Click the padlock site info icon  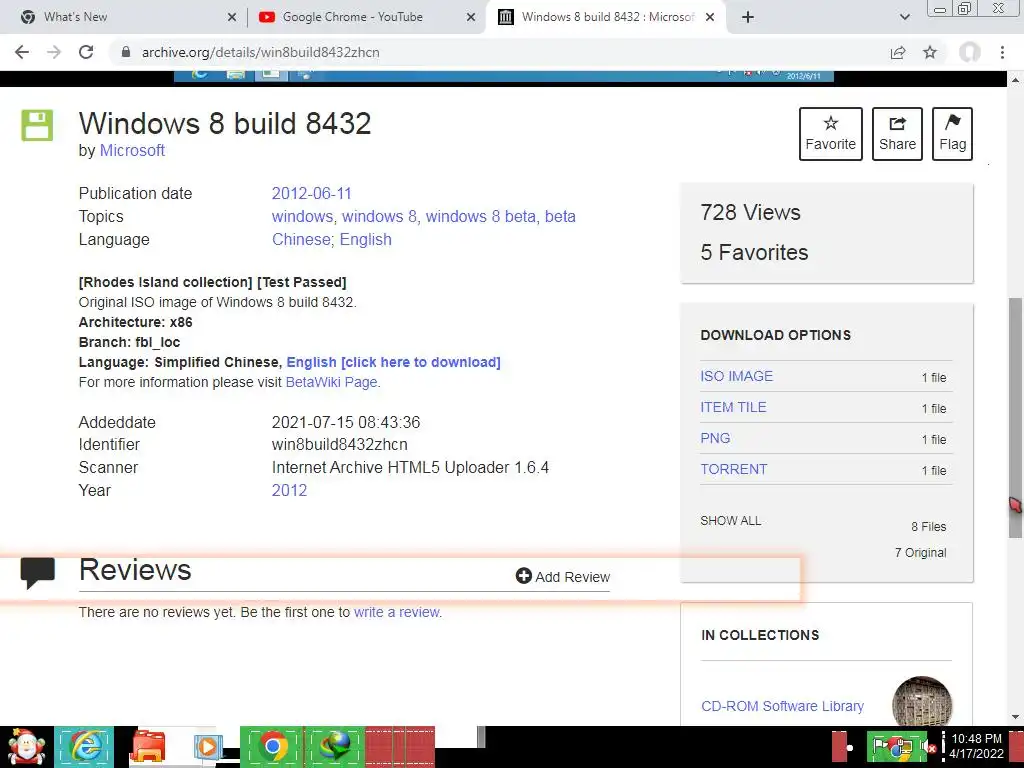click(126, 52)
